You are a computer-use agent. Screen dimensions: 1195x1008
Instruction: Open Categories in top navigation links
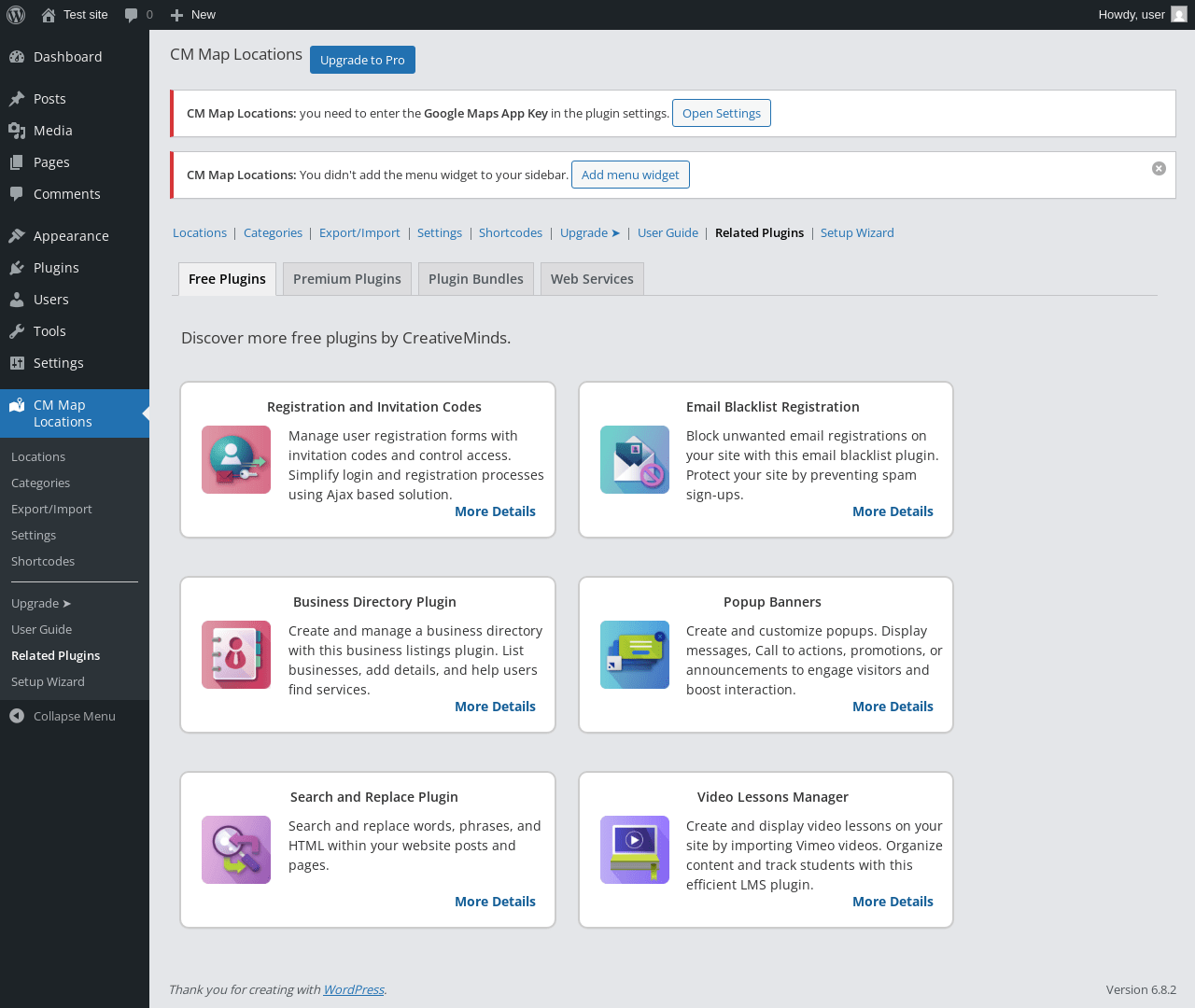click(x=273, y=233)
